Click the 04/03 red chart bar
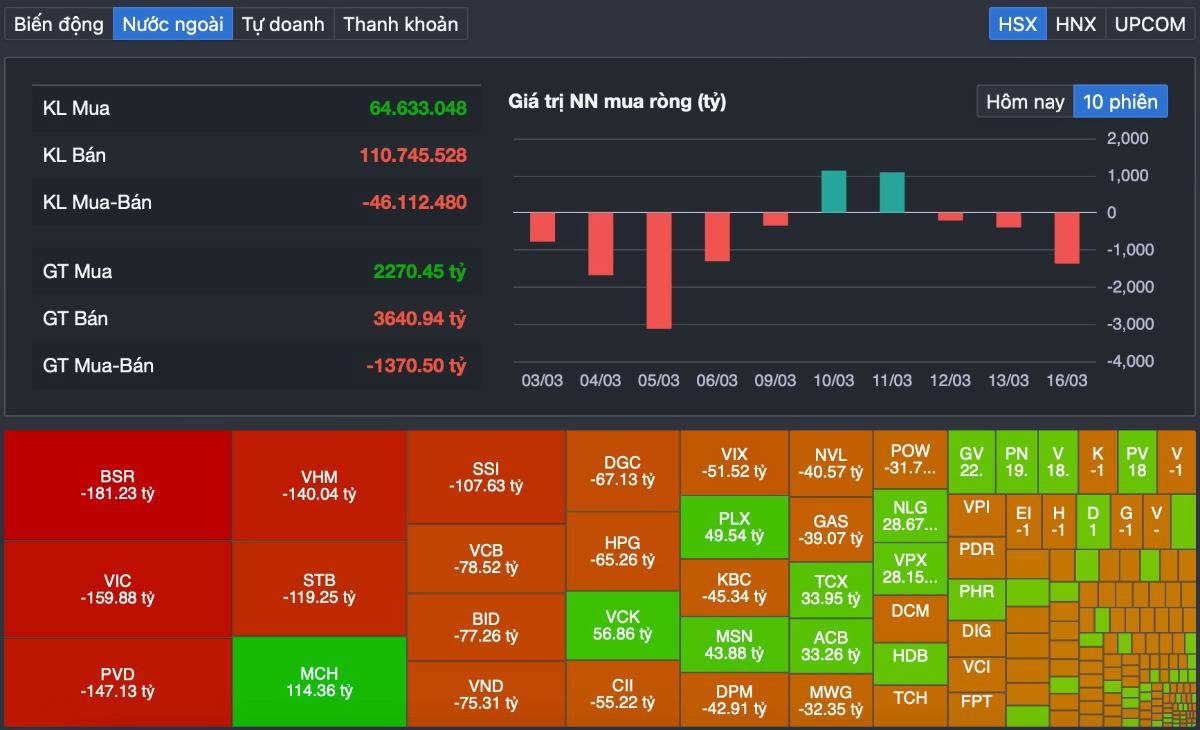The height and width of the screenshot is (730, 1200). coord(600,243)
